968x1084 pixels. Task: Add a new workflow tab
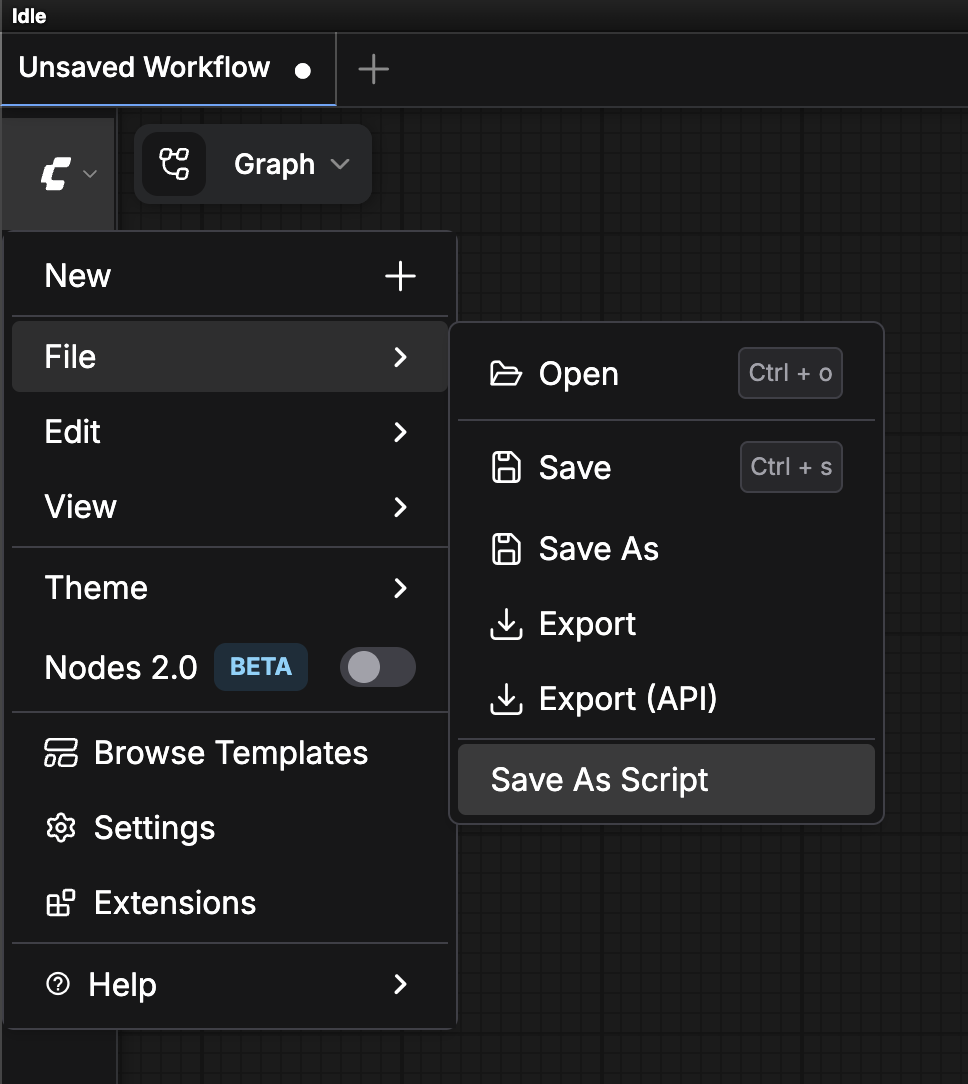tap(373, 69)
